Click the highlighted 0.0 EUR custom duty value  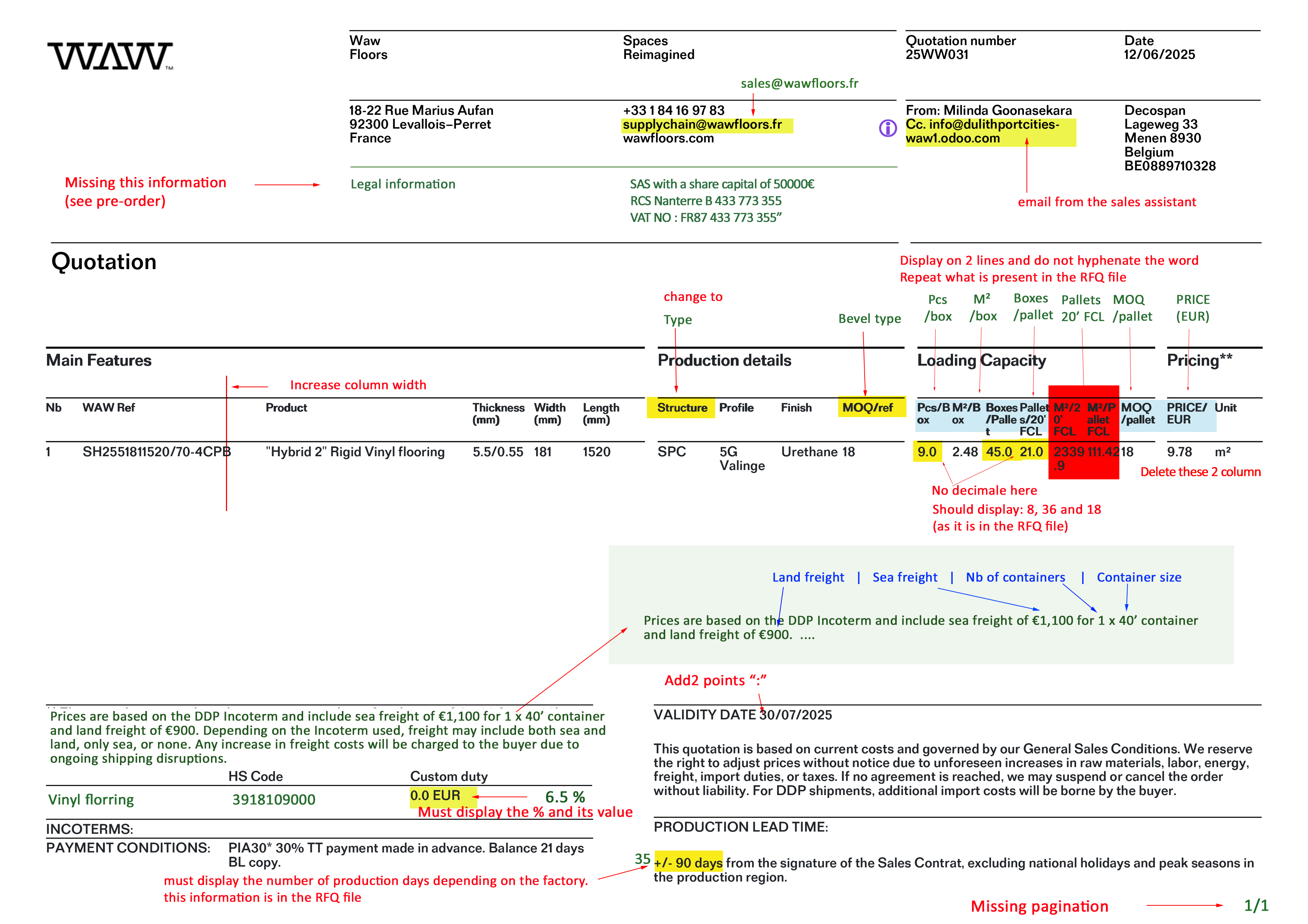click(x=435, y=795)
